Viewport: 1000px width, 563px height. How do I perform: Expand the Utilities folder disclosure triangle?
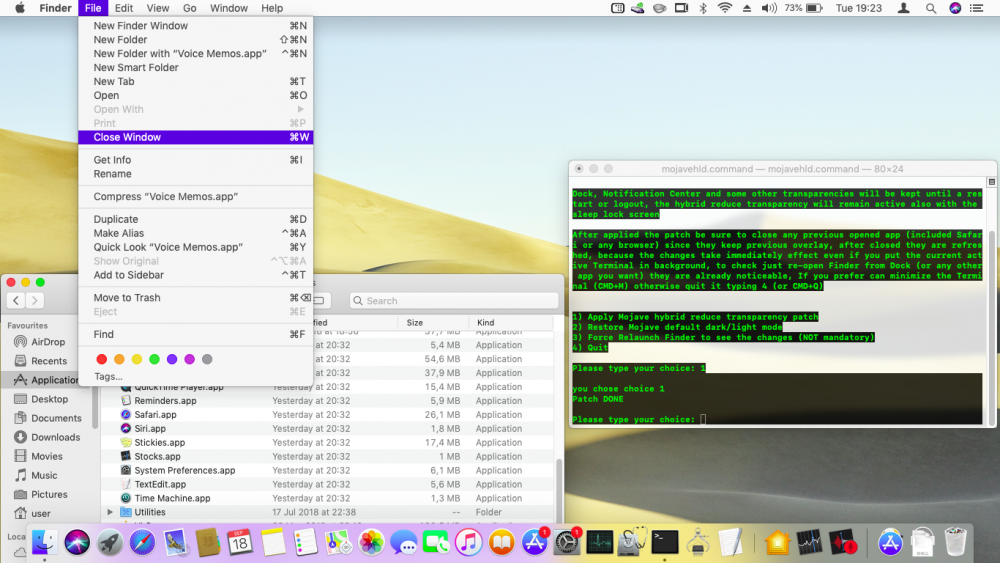point(110,512)
